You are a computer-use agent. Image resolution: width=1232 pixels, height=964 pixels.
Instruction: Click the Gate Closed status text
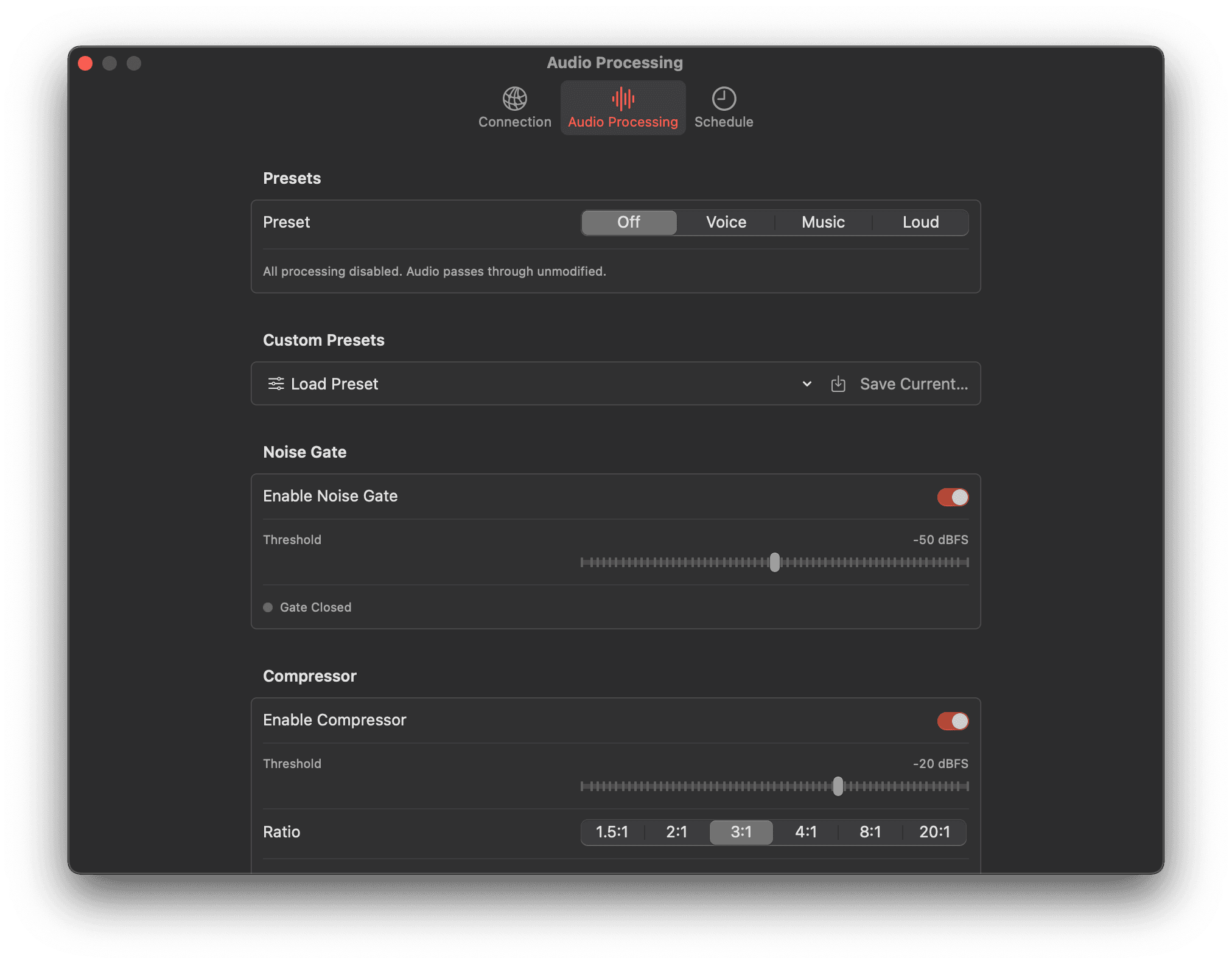point(315,607)
